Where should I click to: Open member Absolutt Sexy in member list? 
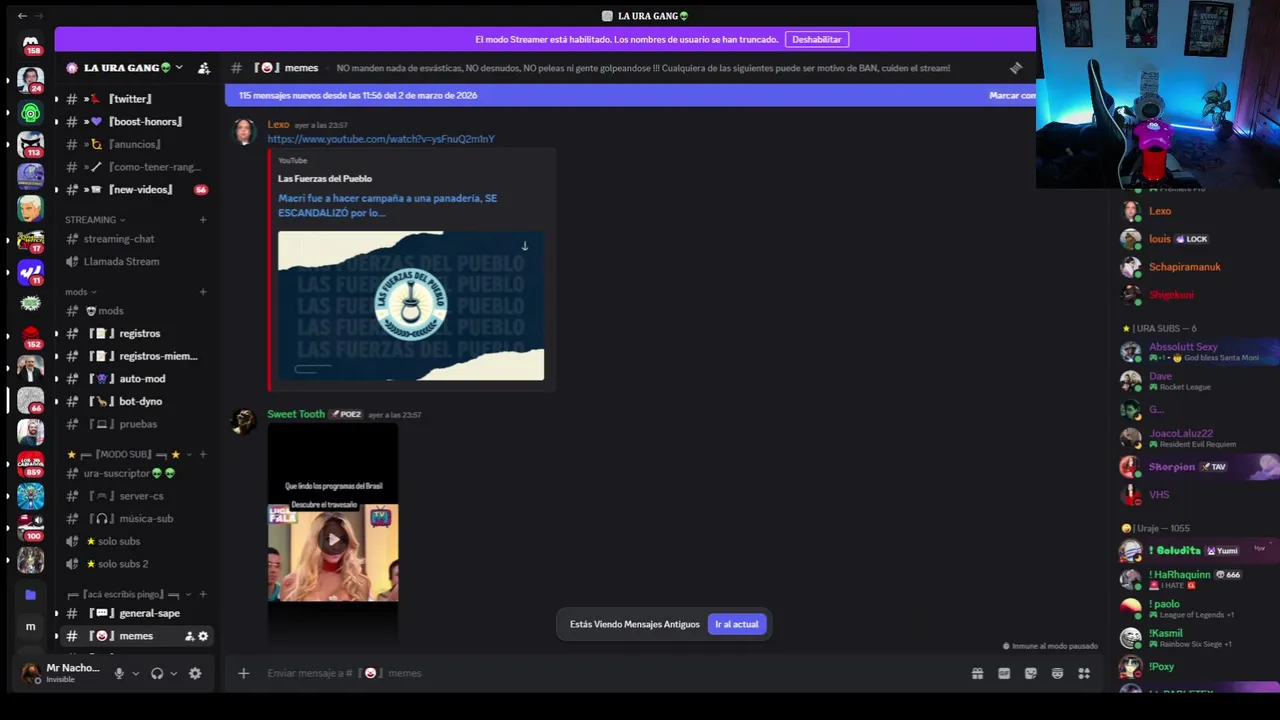pyautogui.click(x=1195, y=352)
